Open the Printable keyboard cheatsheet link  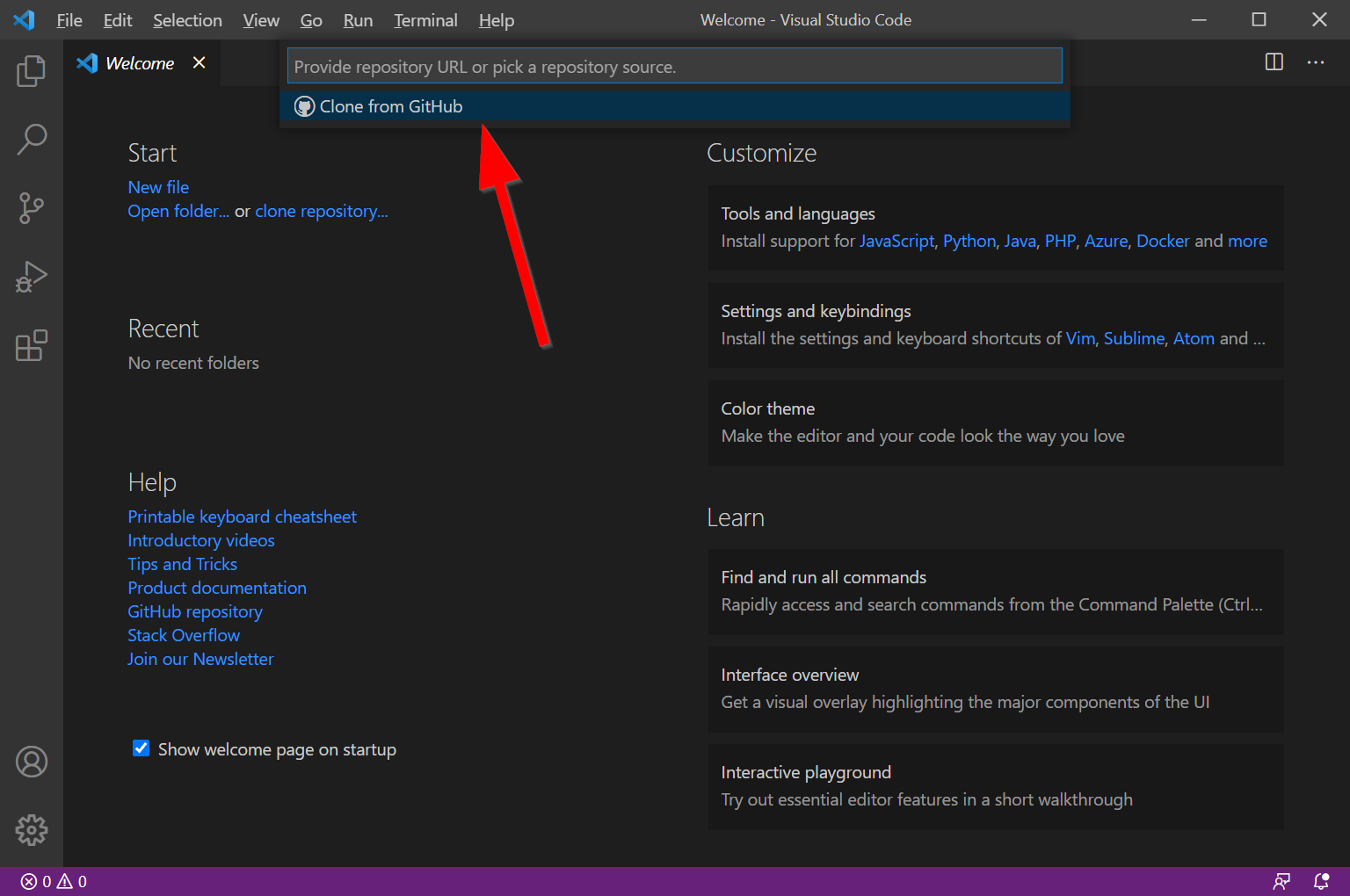click(242, 517)
